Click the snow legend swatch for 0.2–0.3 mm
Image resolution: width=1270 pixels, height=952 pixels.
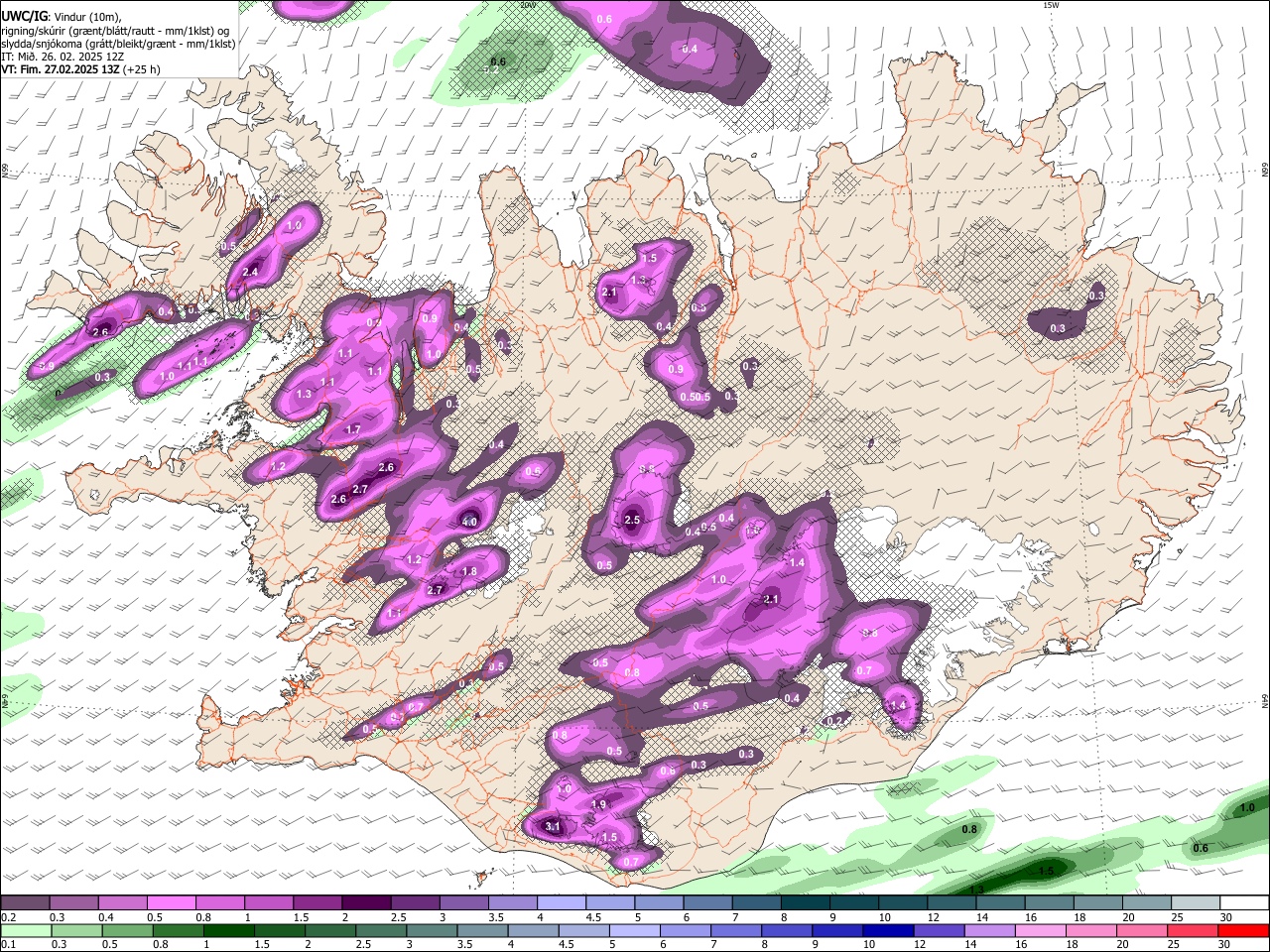pos(26,903)
